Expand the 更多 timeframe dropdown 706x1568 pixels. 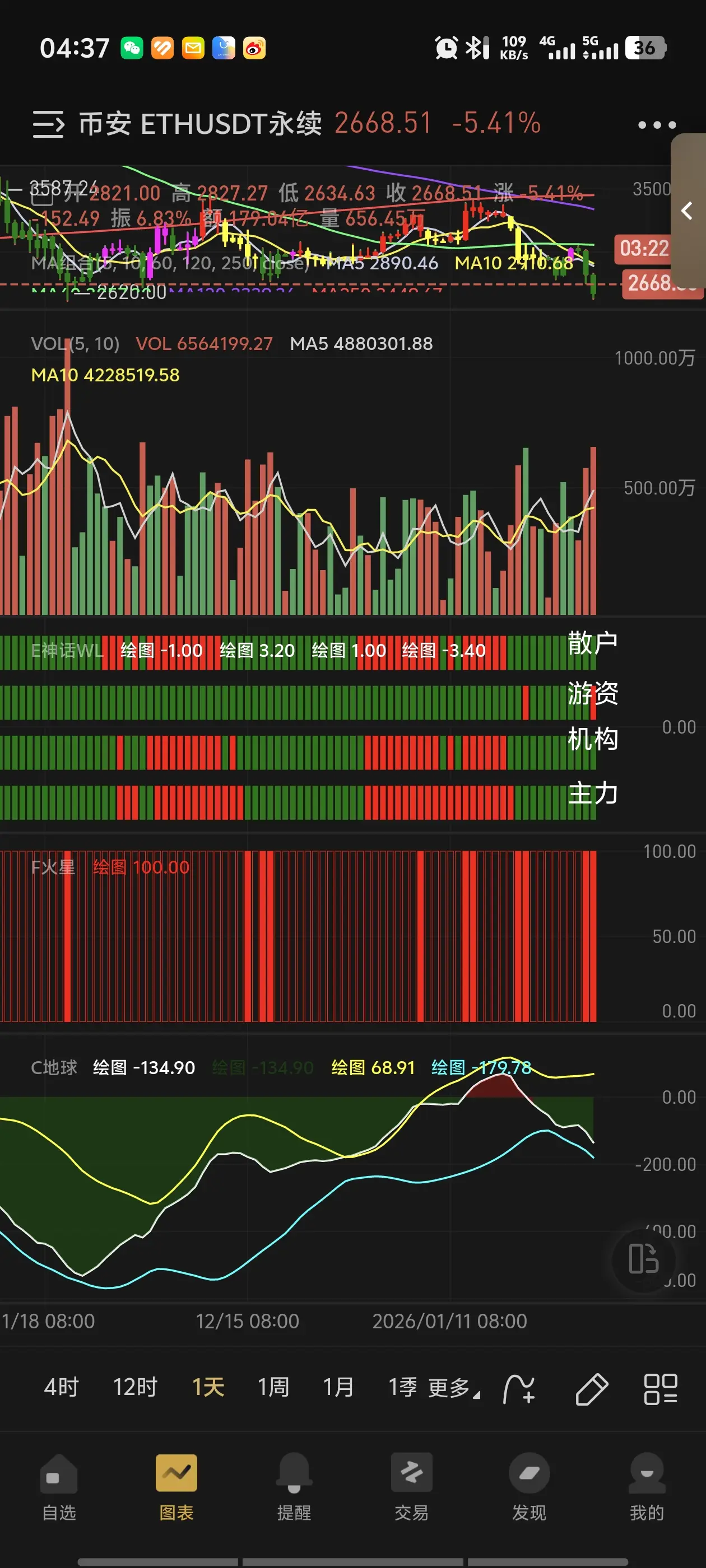(454, 1388)
